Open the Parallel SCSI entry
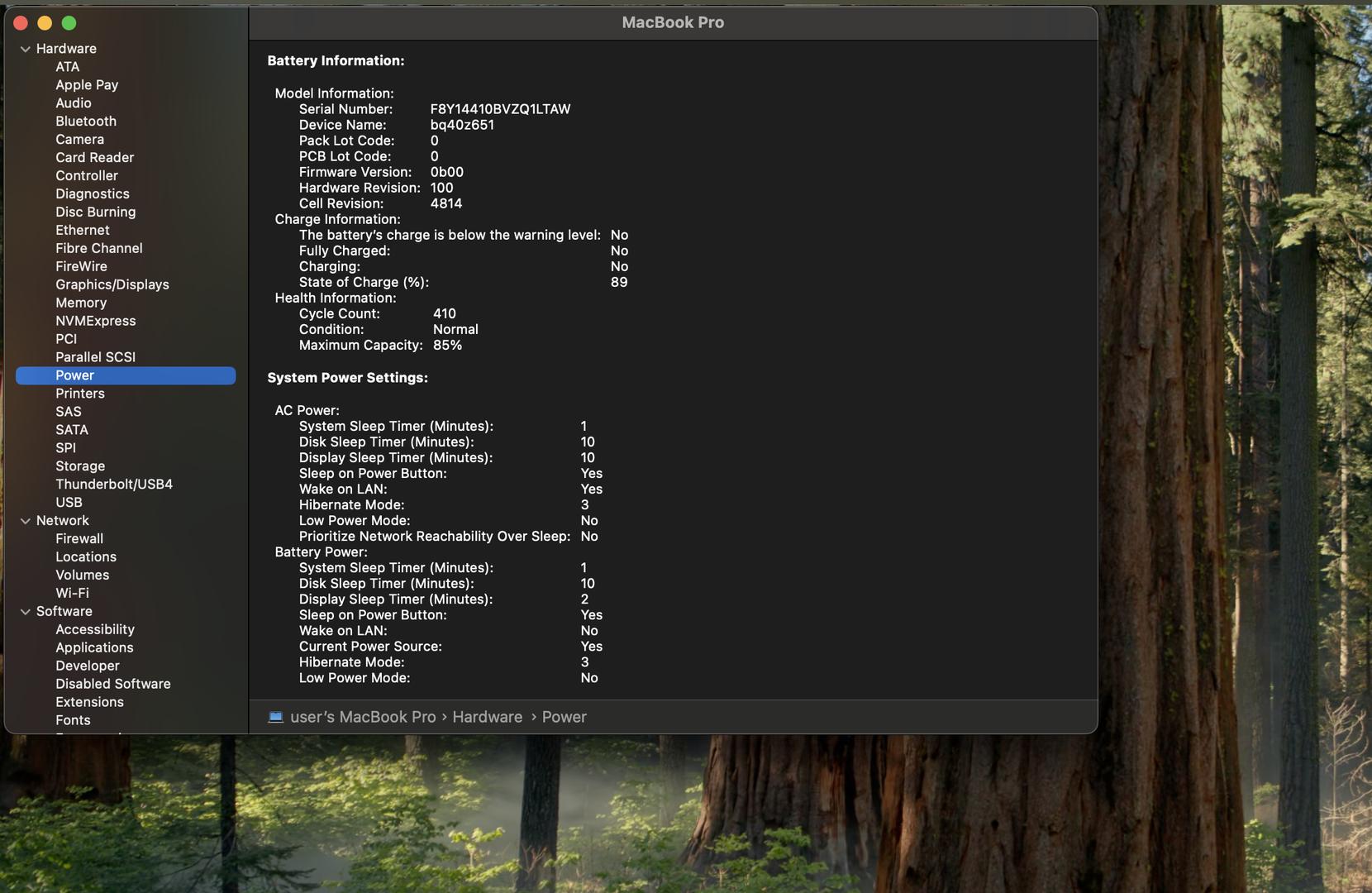 pyautogui.click(x=96, y=358)
